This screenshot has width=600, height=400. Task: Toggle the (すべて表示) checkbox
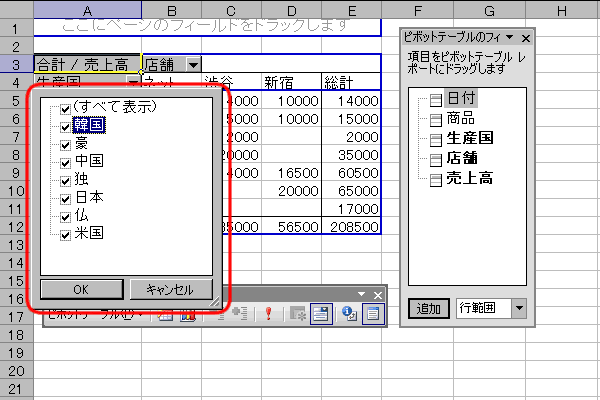click(x=65, y=109)
